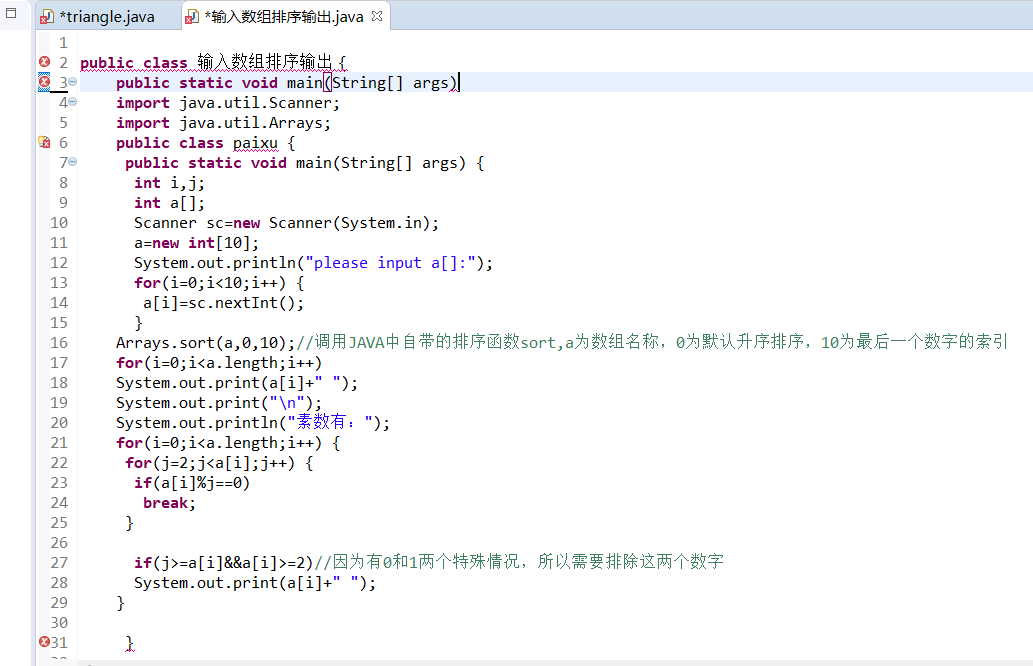This screenshot has height=666, width=1033.
Task: Click the triangle.java tab file icon
Action: click(x=47, y=16)
